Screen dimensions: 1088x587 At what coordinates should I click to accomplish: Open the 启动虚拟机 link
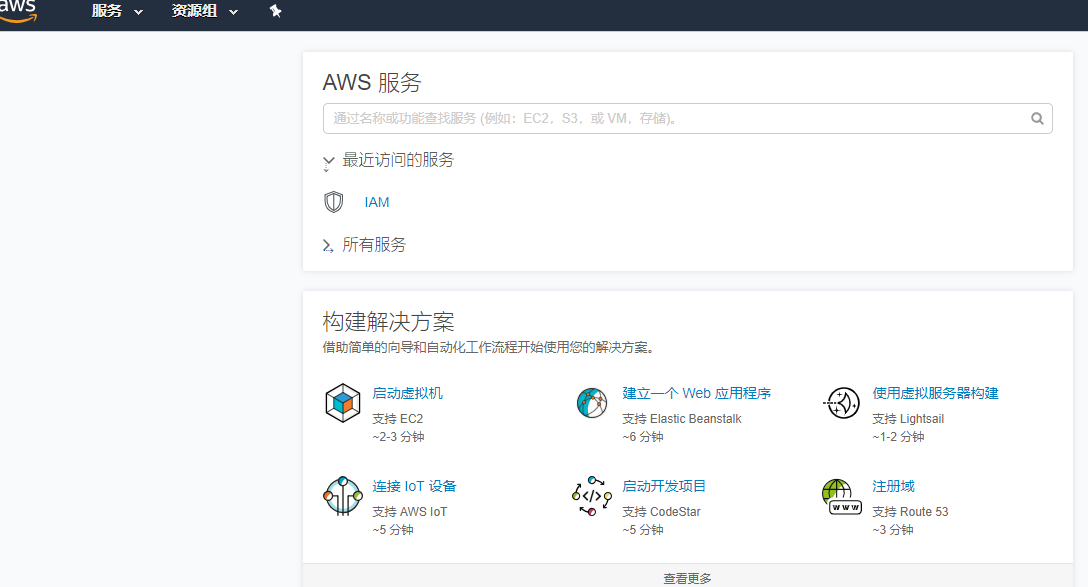[x=407, y=393]
